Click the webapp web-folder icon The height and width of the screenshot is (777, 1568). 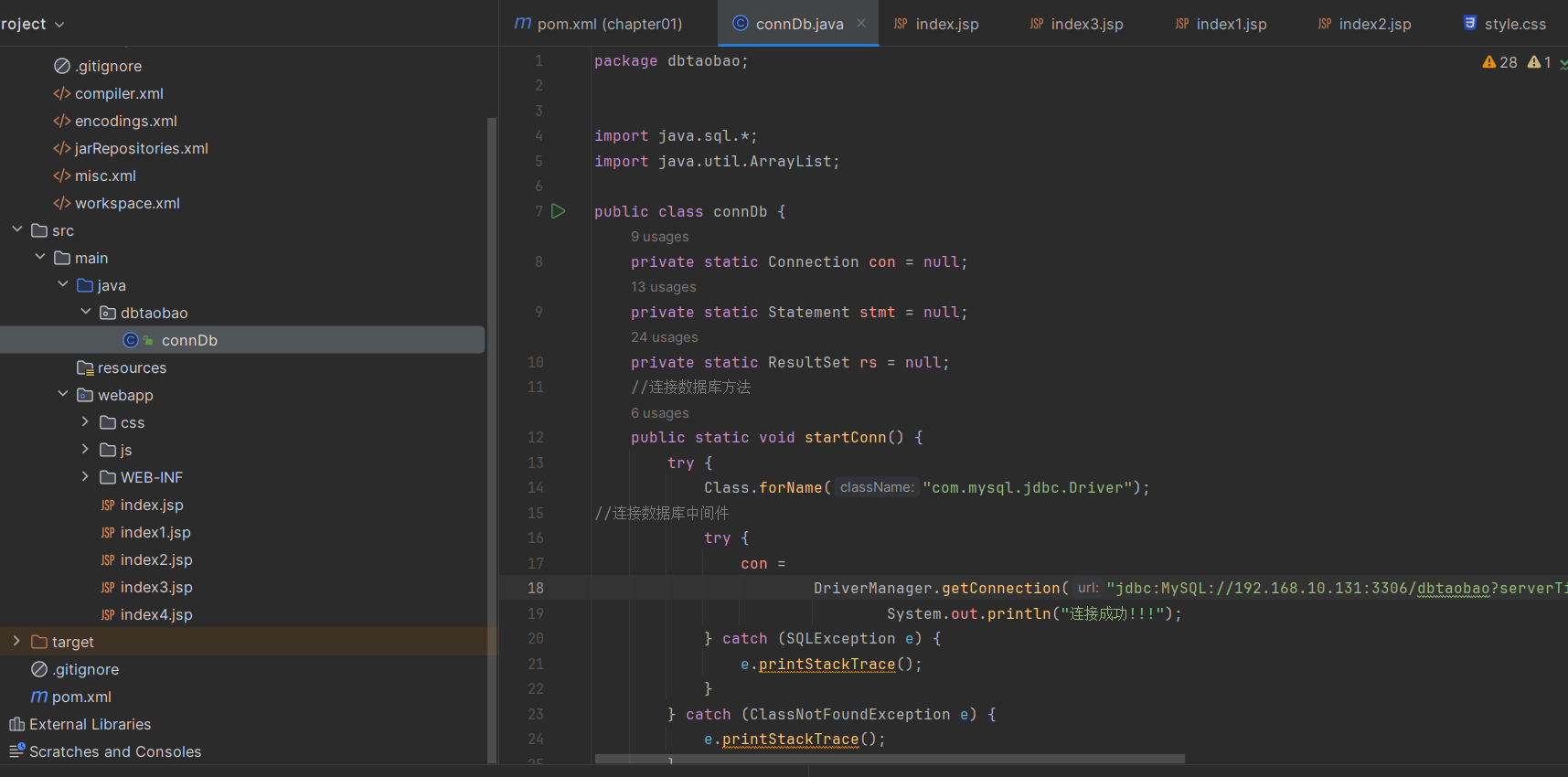[x=85, y=395]
